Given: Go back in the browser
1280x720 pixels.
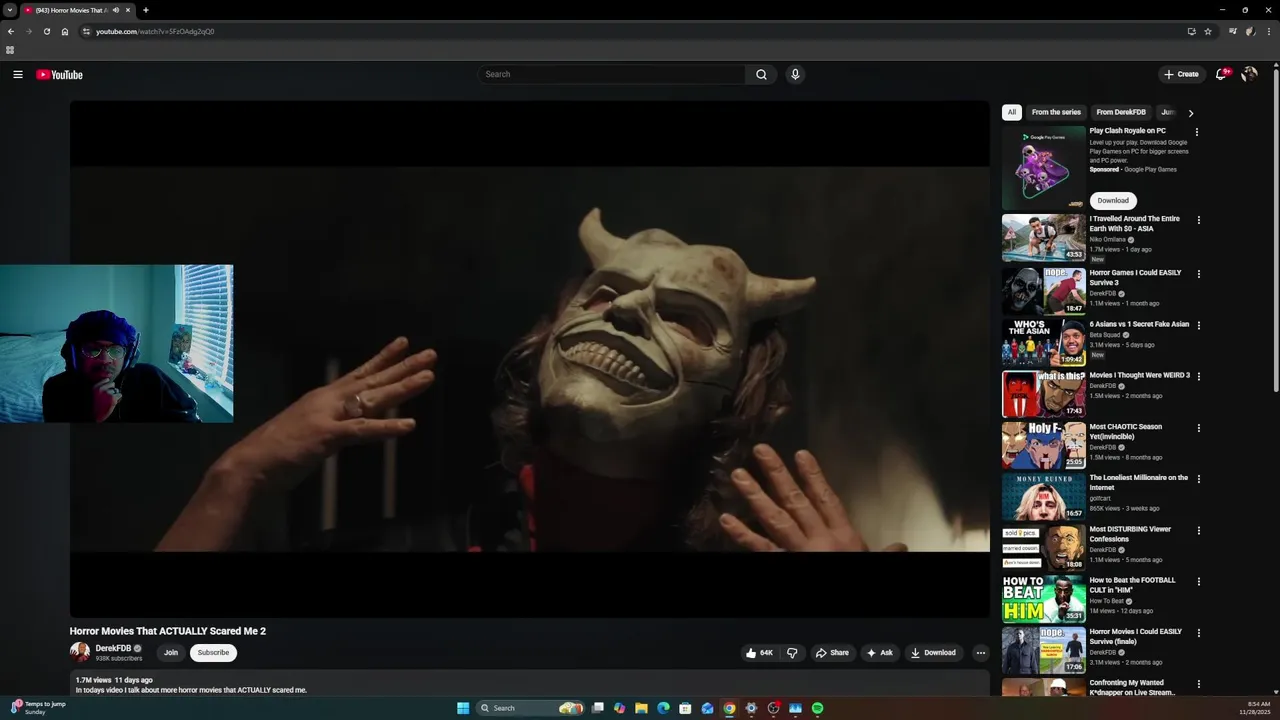Looking at the screenshot, I should point(11,31).
